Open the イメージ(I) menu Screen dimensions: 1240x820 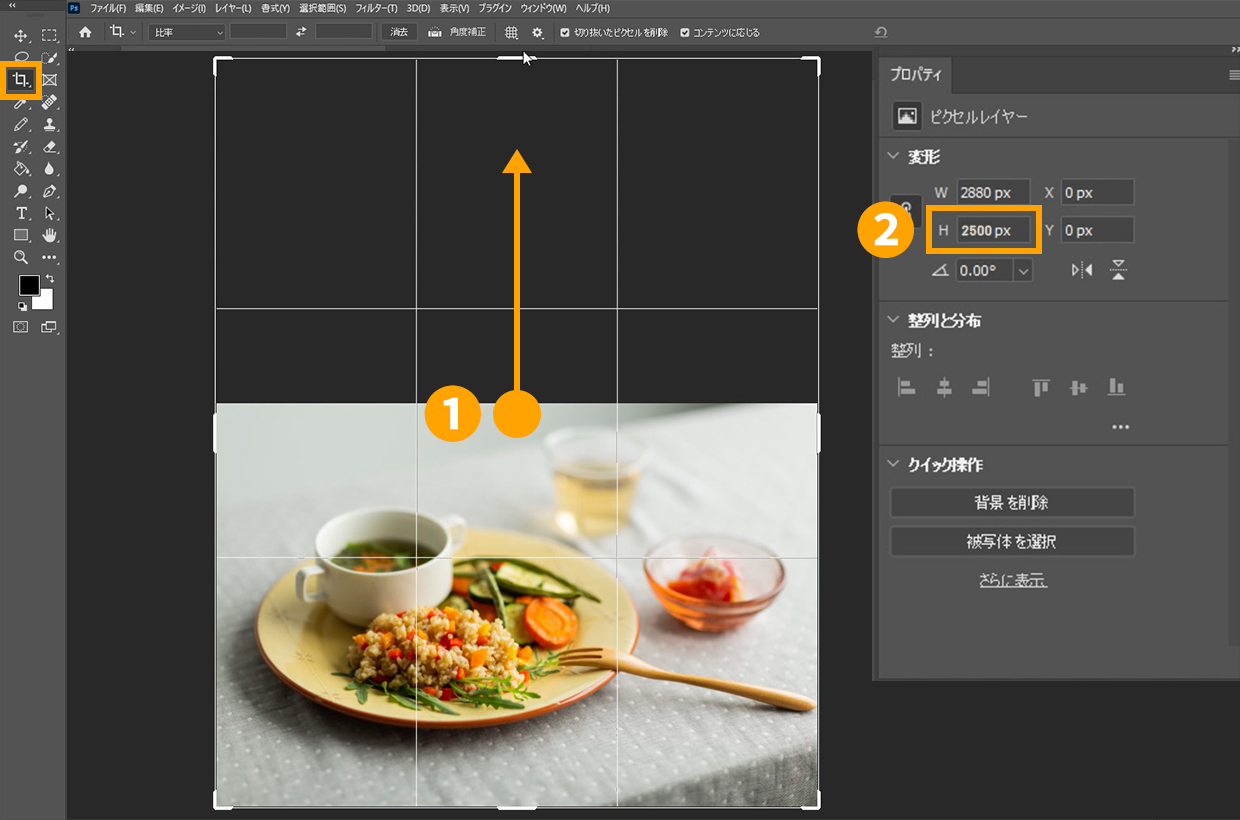189,8
